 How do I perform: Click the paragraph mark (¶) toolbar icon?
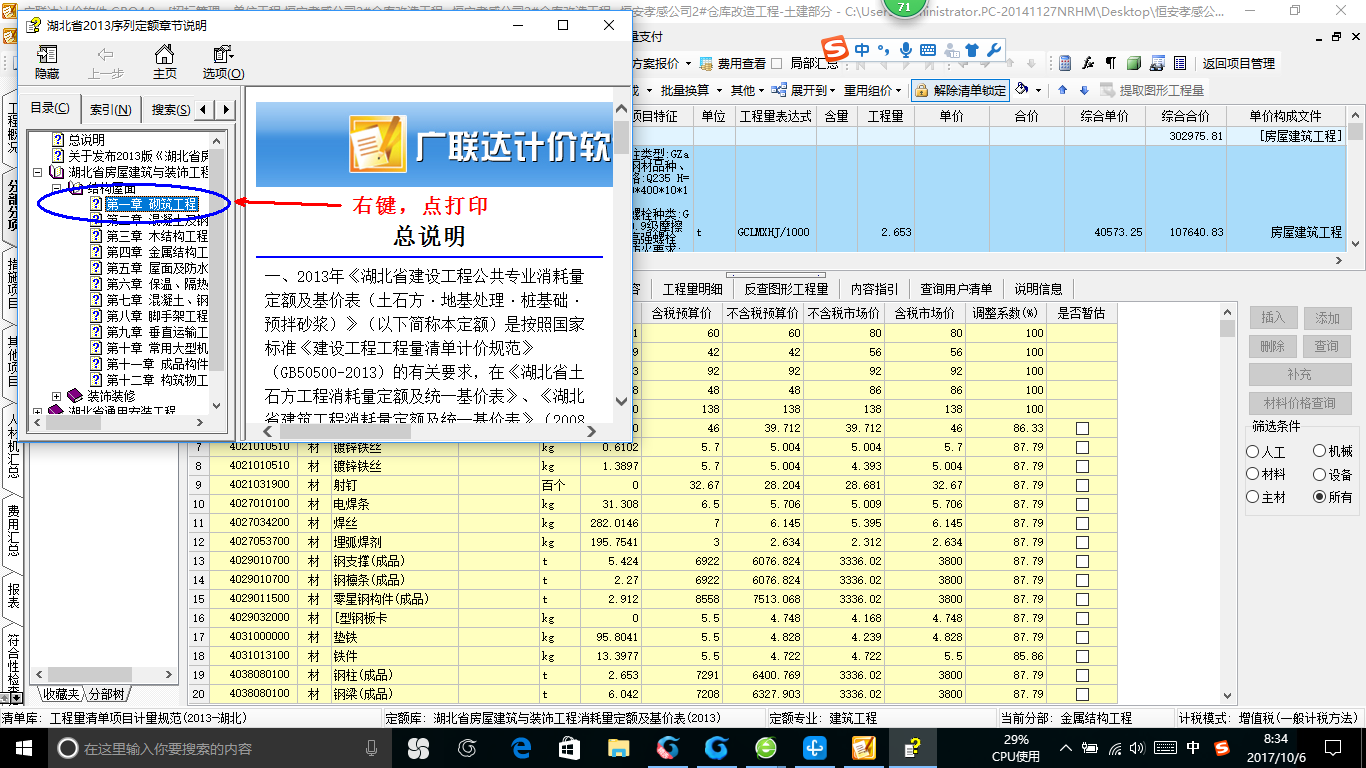(x=1110, y=63)
